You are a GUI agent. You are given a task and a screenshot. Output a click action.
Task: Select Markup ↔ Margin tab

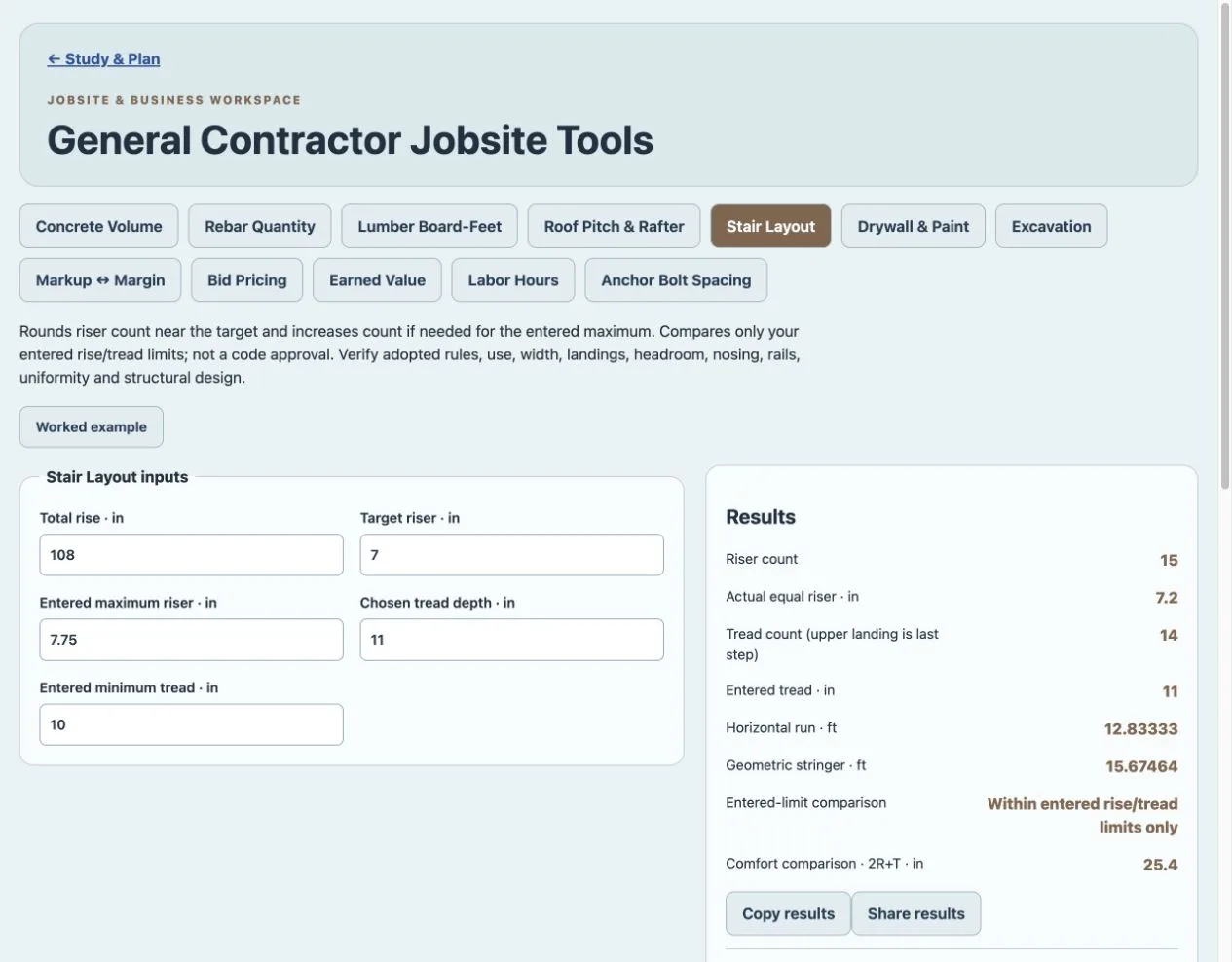(100, 280)
